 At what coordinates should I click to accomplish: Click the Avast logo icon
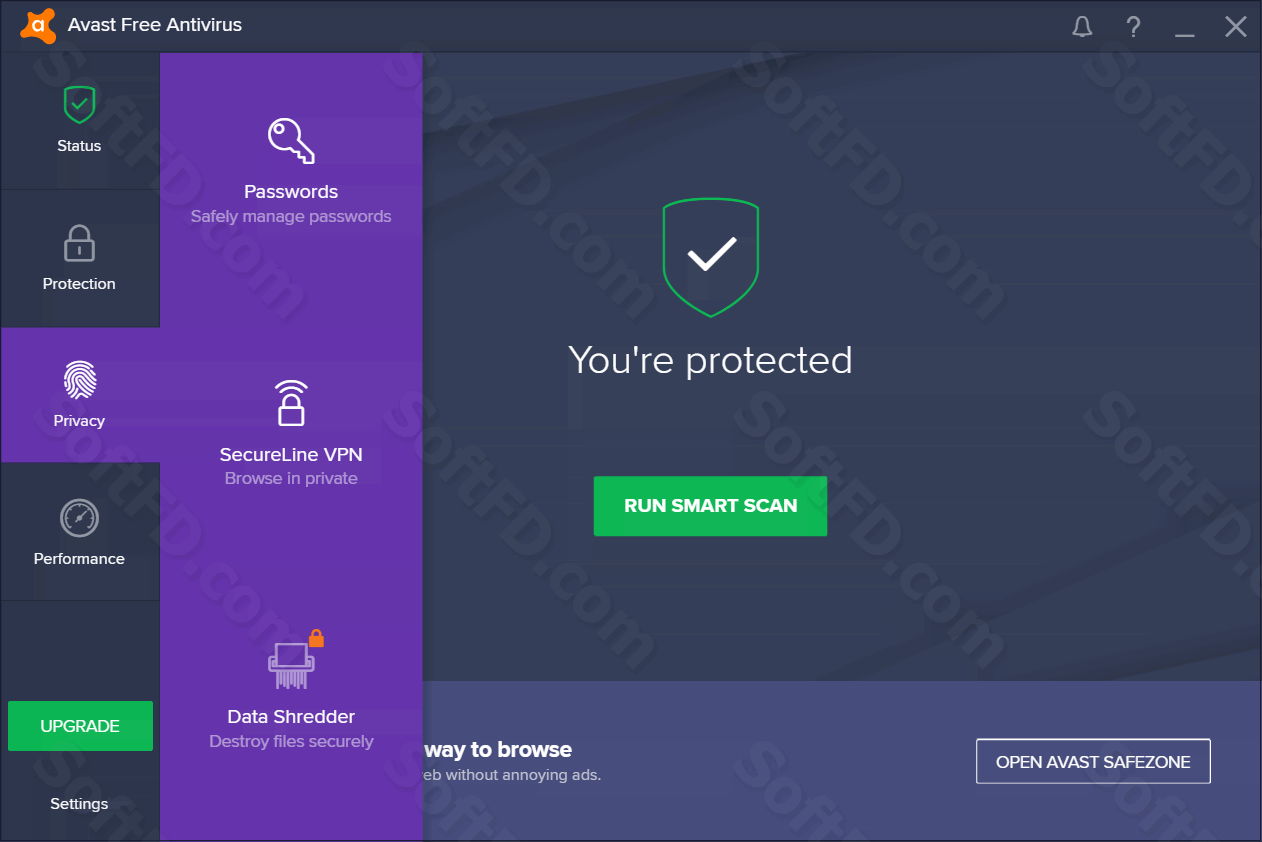tap(38, 26)
